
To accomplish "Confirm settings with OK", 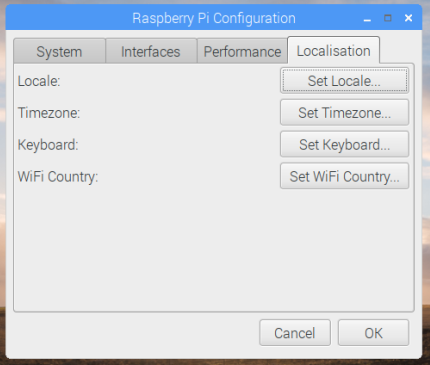I will coord(373,333).
